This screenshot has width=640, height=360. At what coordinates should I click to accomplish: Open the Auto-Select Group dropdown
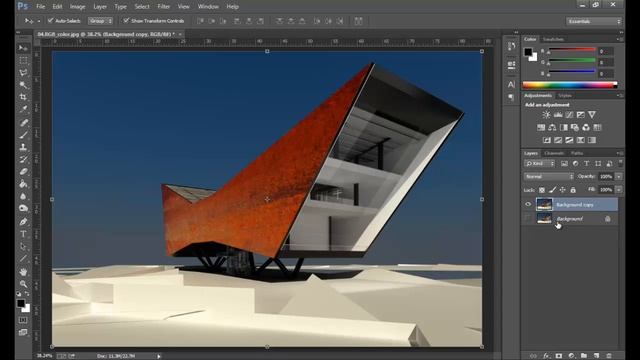[100, 21]
